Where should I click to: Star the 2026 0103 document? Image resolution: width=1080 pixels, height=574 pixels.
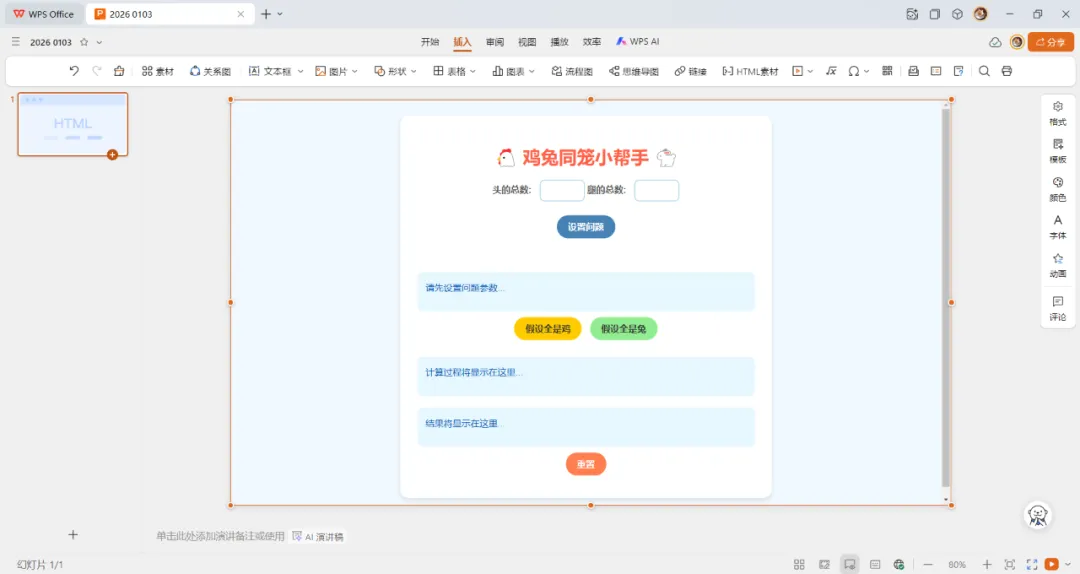[84, 42]
